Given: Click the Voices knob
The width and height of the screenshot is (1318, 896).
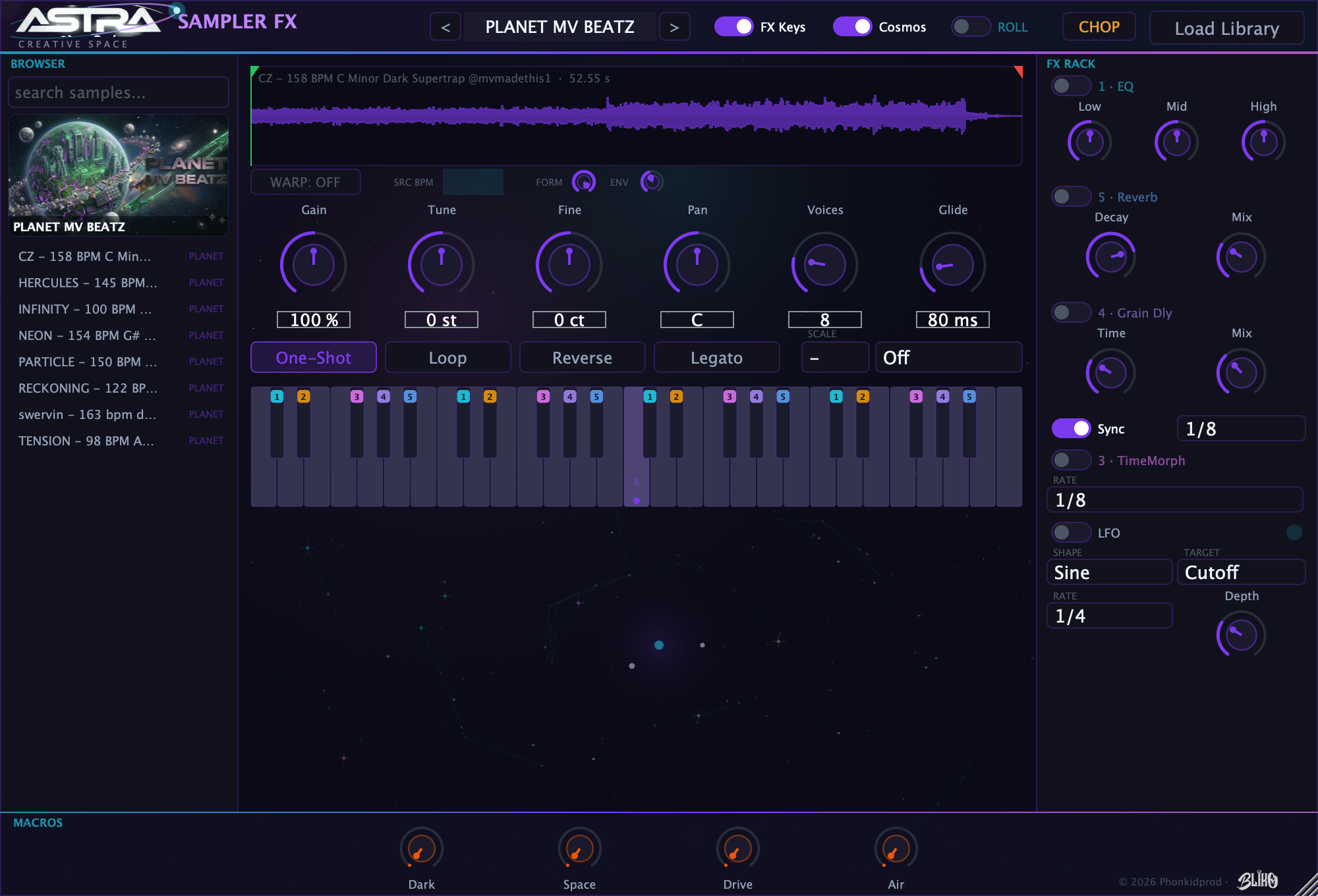Looking at the screenshot, I should 824,264.
